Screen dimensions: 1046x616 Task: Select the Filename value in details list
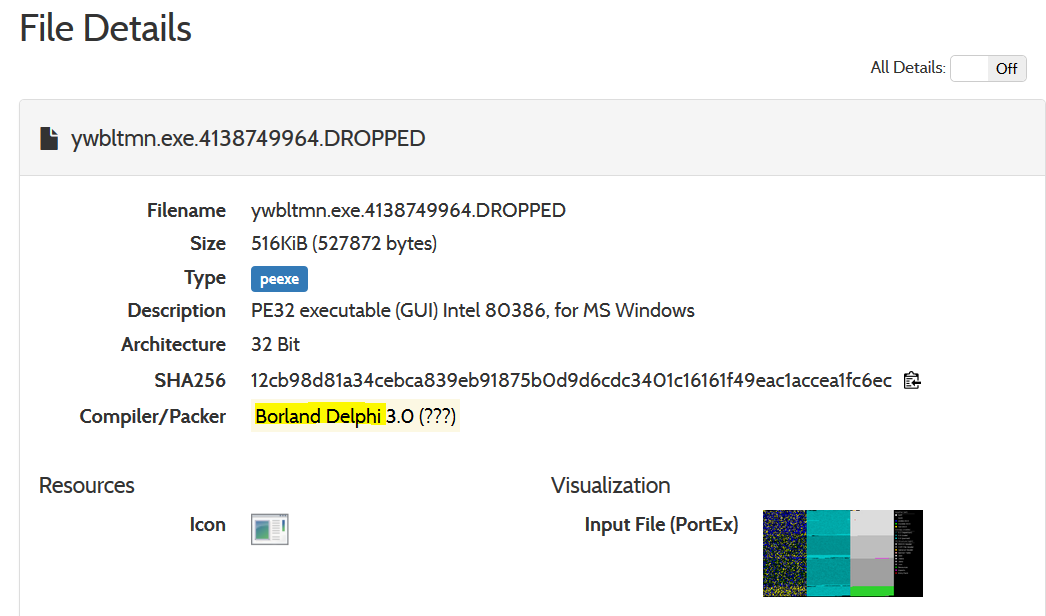tap(408, 210)
